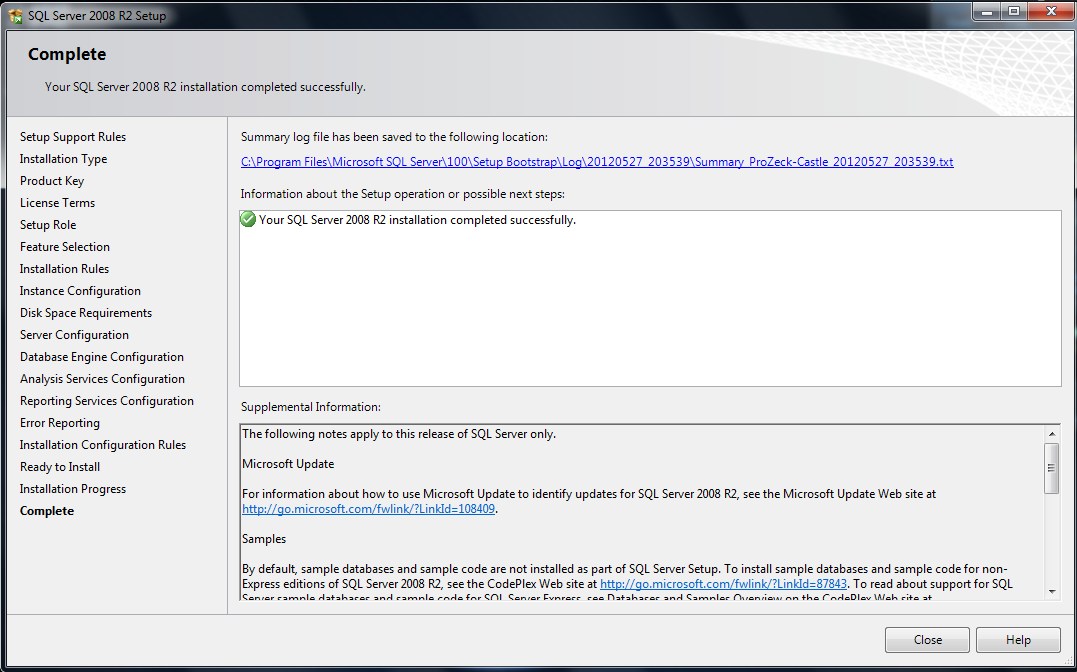Viewport: 1077px width, 672px height.
Task: Click the header subtitle about successful installation
Action: 205,87
